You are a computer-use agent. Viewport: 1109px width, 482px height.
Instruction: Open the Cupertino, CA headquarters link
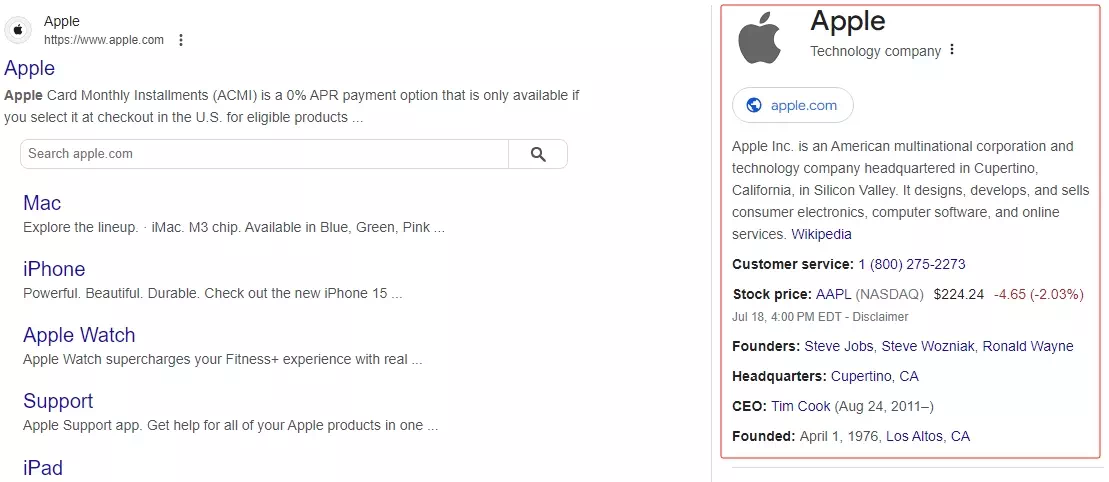point(874,376)
